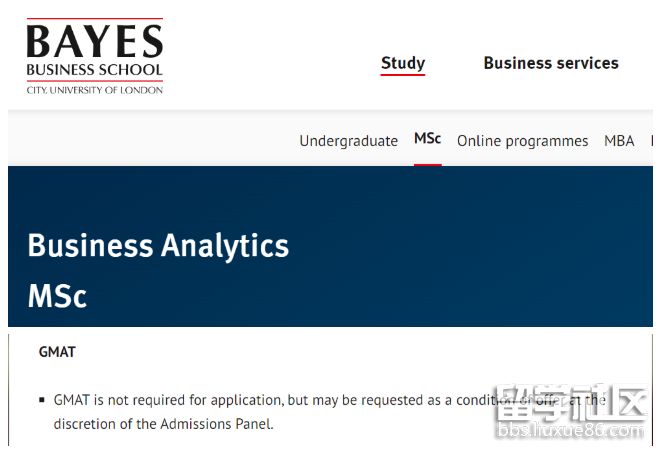The image size is (661, 452).
Task: Click the "discretion of the Admissions Panel" line
Action: coord(163,424)
